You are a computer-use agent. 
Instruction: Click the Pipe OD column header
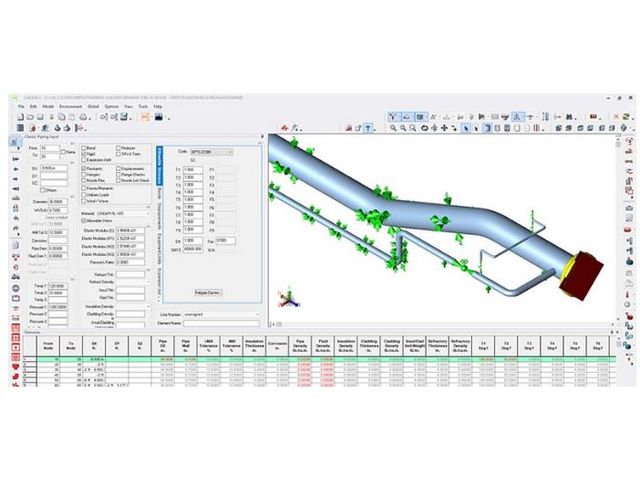tap(162, 344)
